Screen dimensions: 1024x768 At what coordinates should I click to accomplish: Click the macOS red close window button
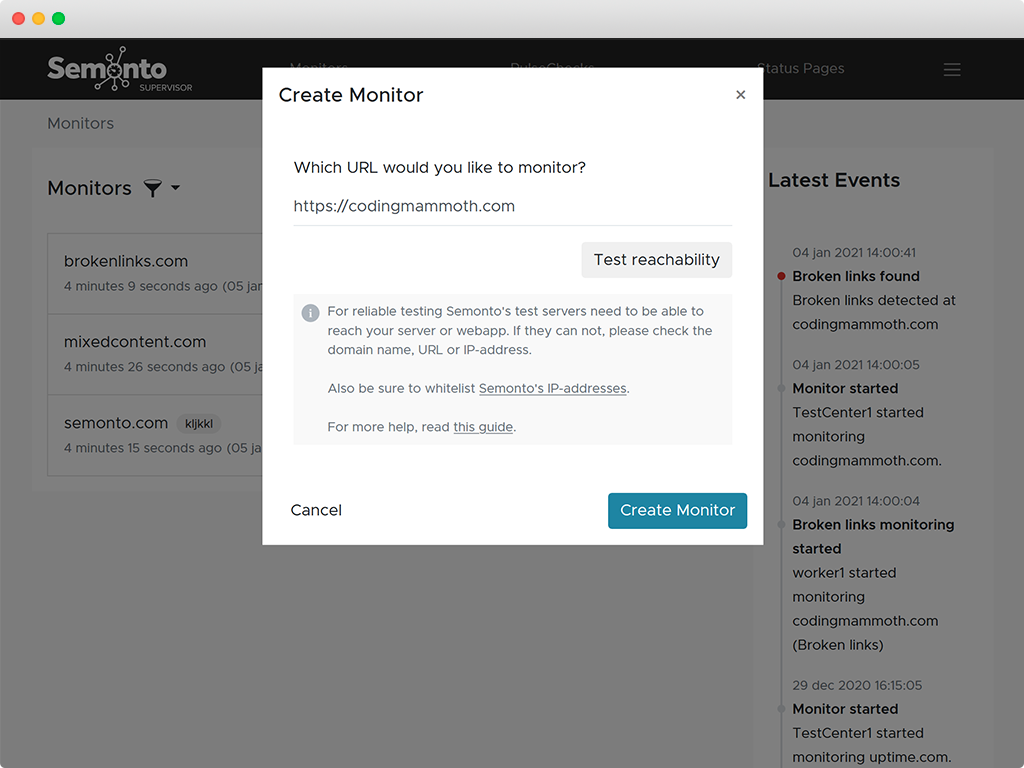[x=18, y=18]
